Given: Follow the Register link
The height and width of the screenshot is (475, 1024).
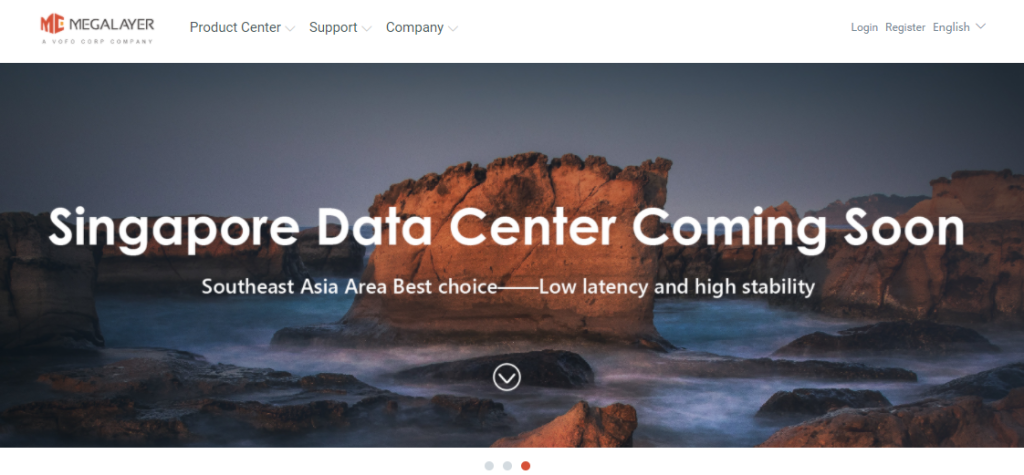Looking at the screenshot, I should point(905,27).
